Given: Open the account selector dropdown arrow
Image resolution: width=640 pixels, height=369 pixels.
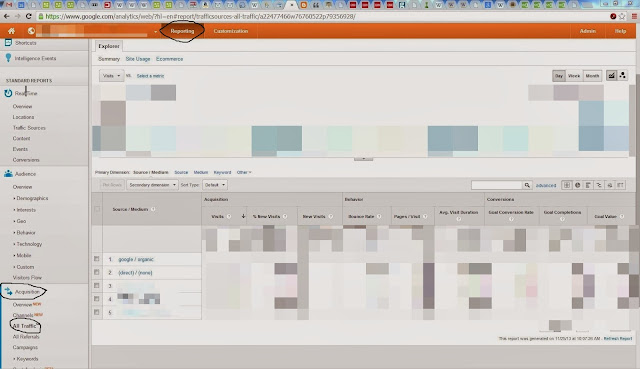Looking at the screenshot, I should [156, 32].
